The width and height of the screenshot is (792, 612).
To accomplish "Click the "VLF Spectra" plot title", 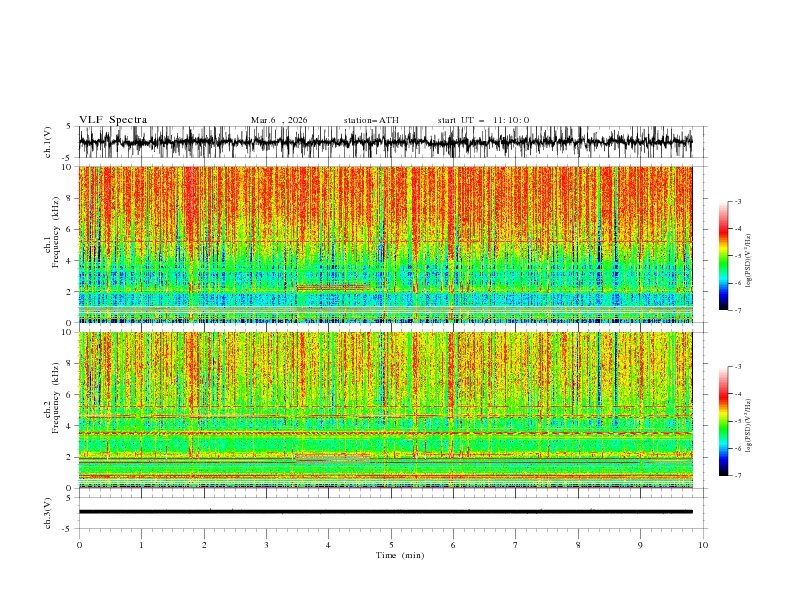I will click(x=113, y=120).
